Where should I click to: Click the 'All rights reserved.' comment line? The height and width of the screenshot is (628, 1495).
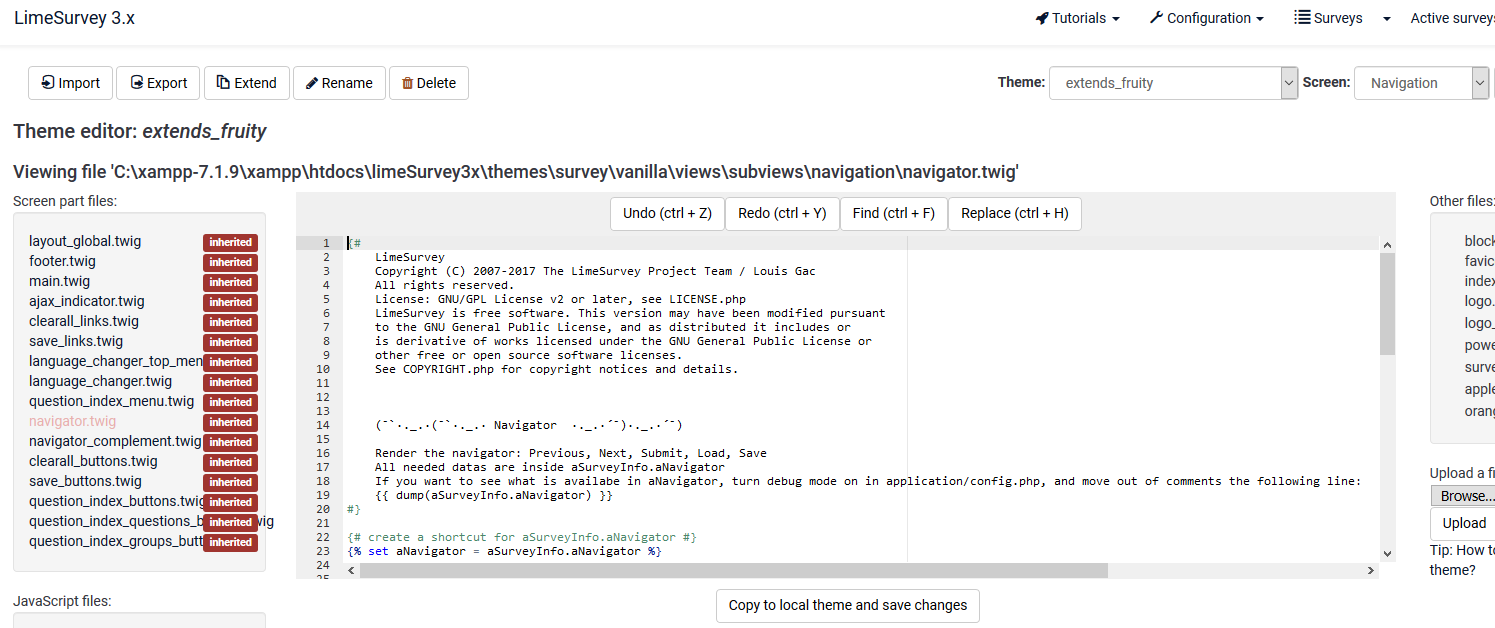point(444,285)
